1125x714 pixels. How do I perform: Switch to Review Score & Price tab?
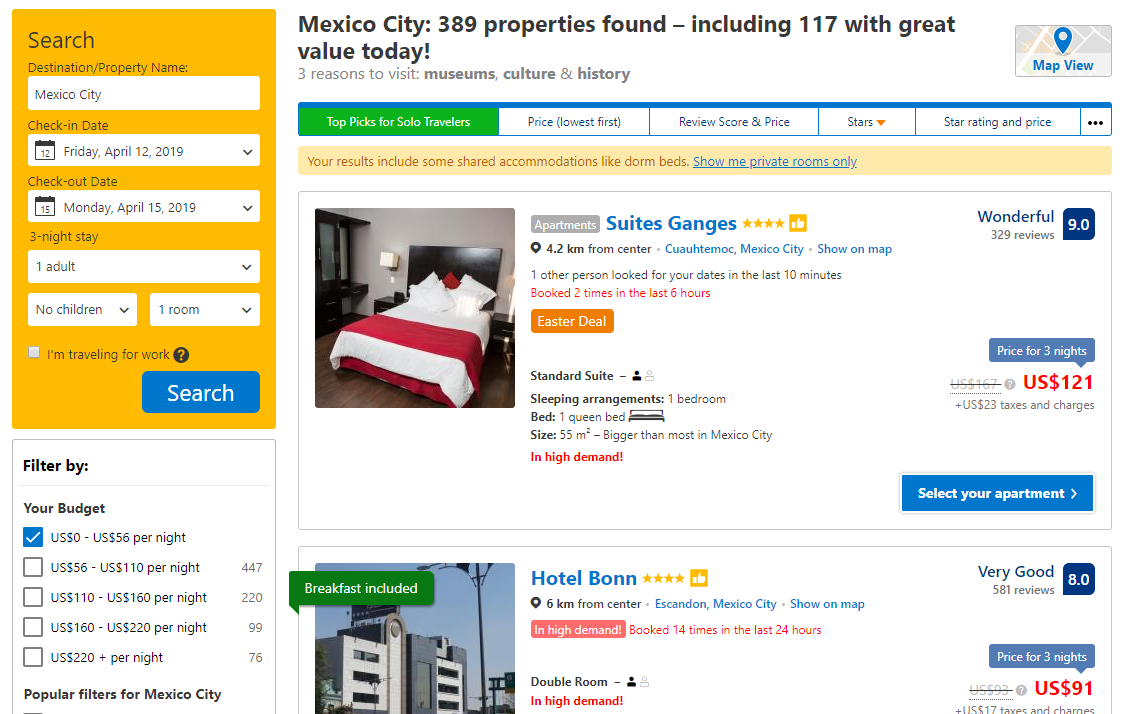(x=734, y=122)
